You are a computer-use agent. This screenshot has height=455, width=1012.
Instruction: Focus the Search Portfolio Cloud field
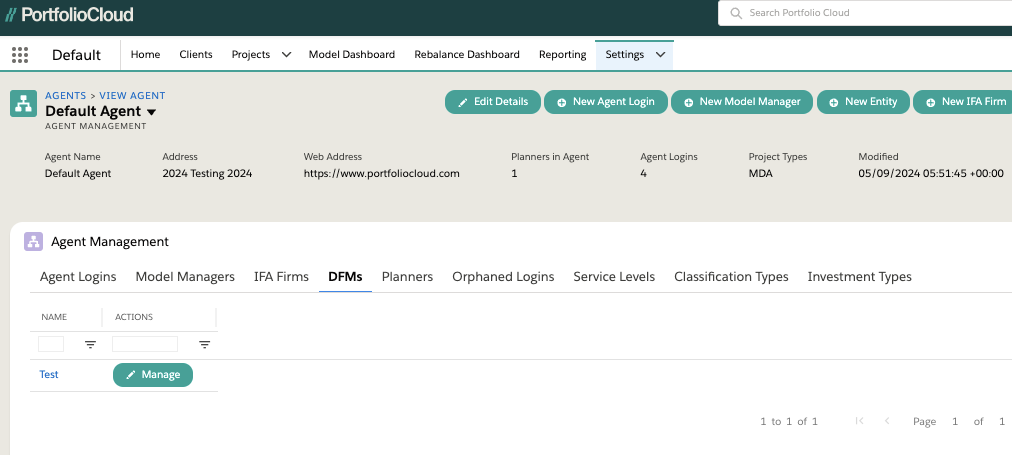pos(865,13)
